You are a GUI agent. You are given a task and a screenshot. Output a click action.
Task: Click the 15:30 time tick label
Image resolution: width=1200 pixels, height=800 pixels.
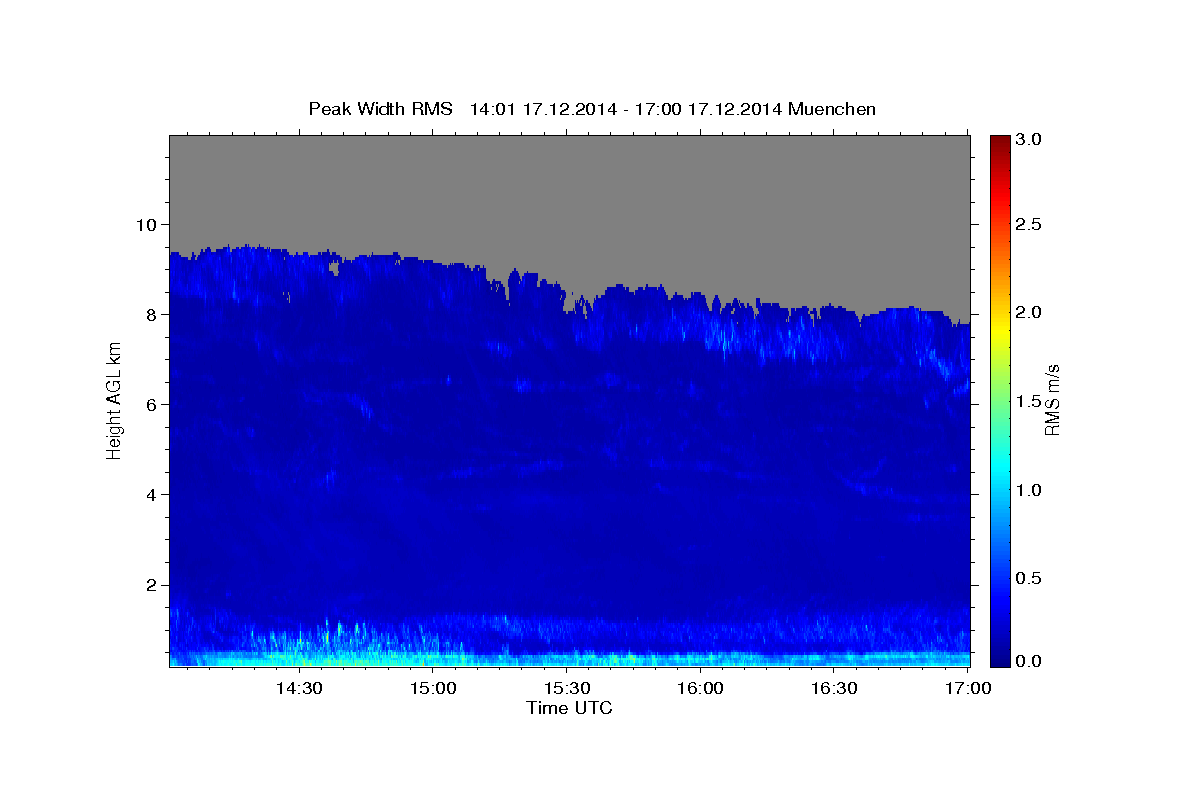click(x=566, y=689)
